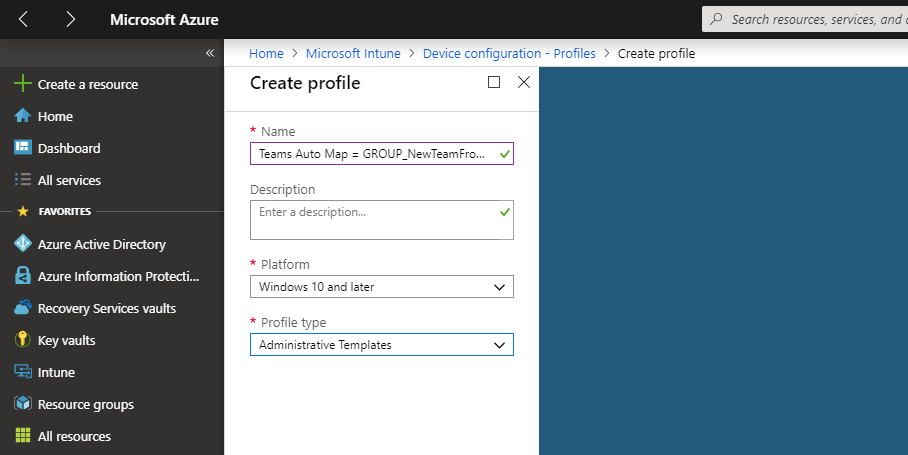Go to Microsoft Intune breadcrumb link
908x455 pixels.
353,53
